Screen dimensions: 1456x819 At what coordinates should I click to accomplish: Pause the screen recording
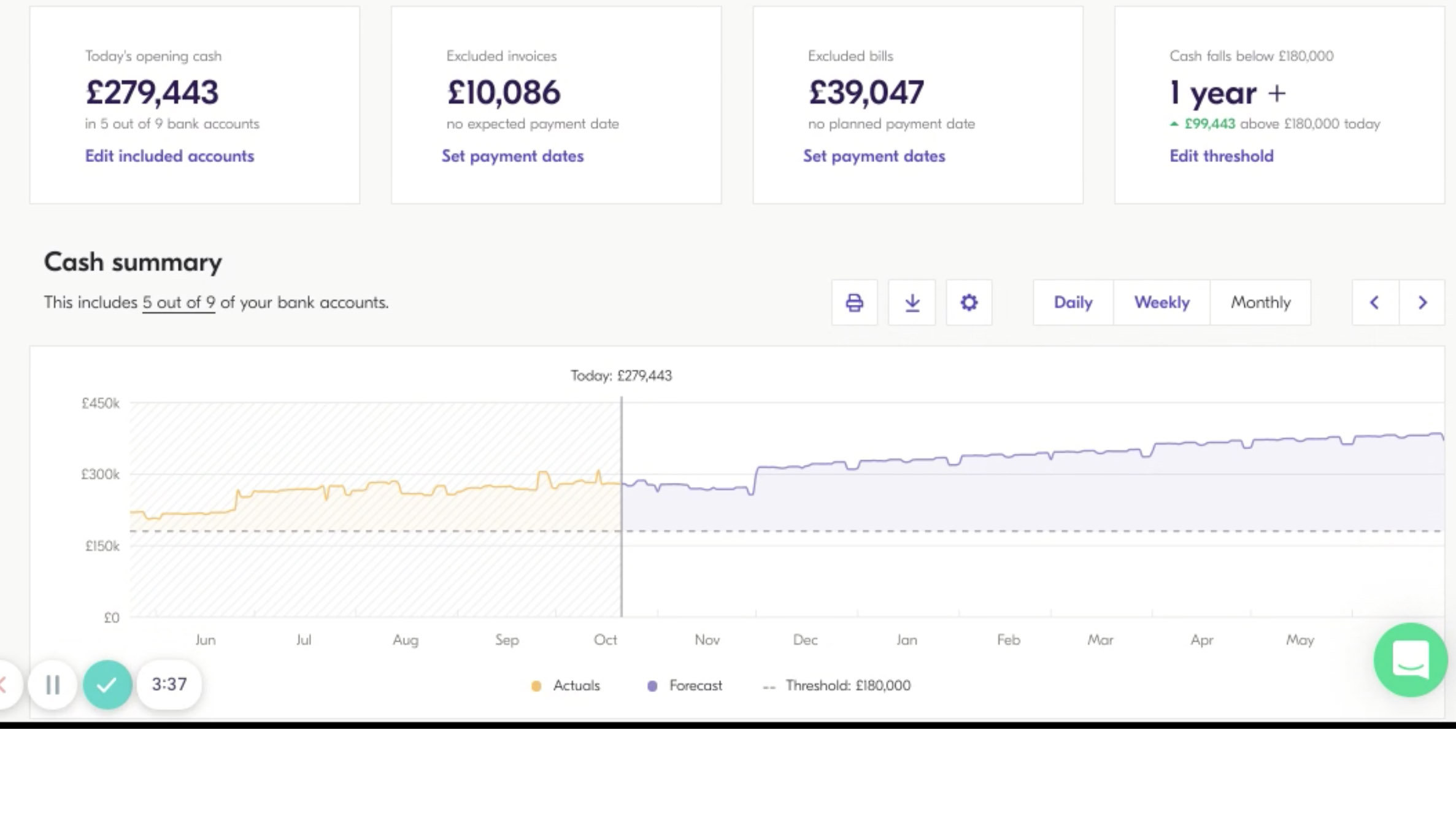(x=53, y=685)
